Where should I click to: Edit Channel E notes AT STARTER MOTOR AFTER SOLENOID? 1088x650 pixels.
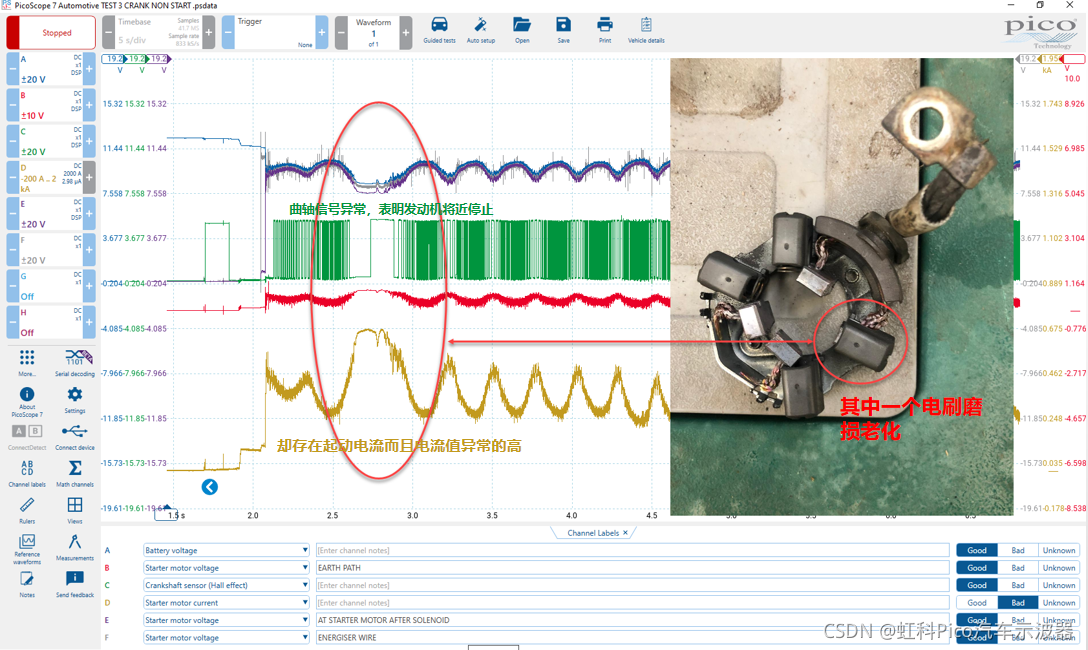632,620
